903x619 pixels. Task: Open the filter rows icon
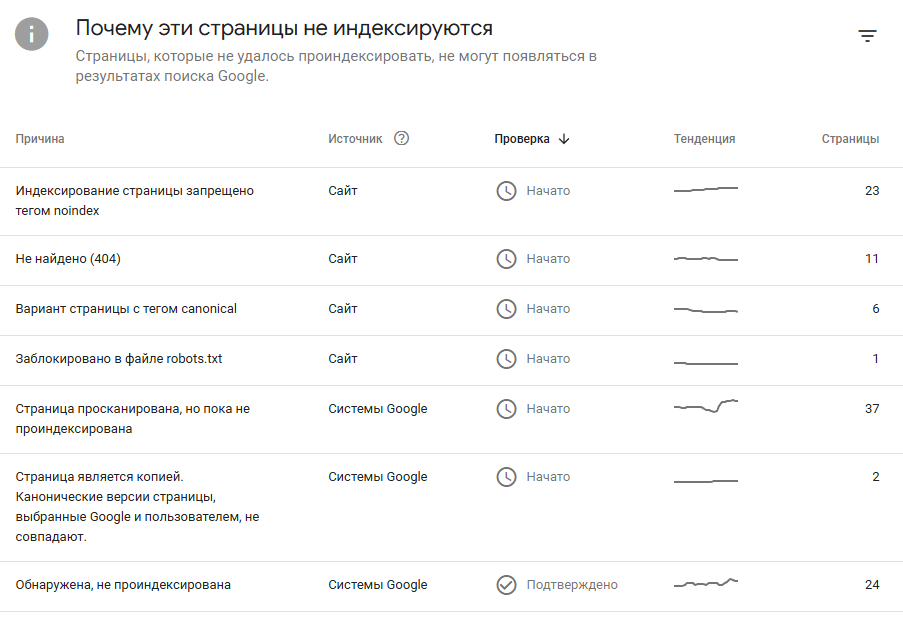tap(867, 36)
